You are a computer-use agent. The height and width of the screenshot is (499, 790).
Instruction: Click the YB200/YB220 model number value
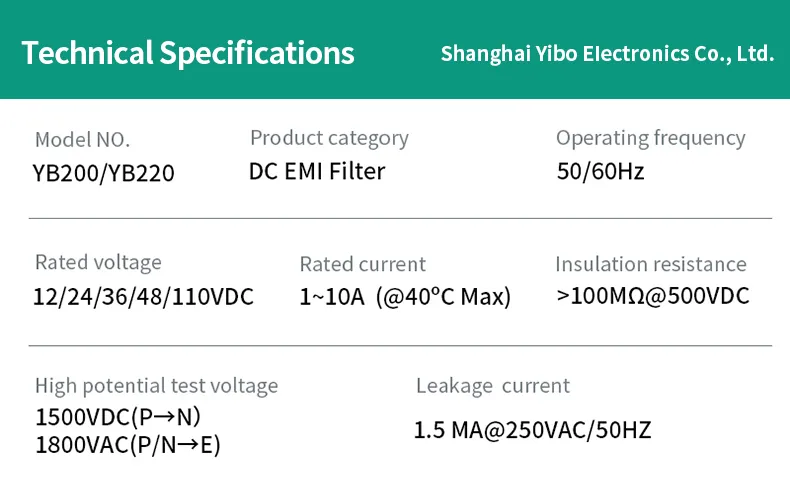click(104, 174)
